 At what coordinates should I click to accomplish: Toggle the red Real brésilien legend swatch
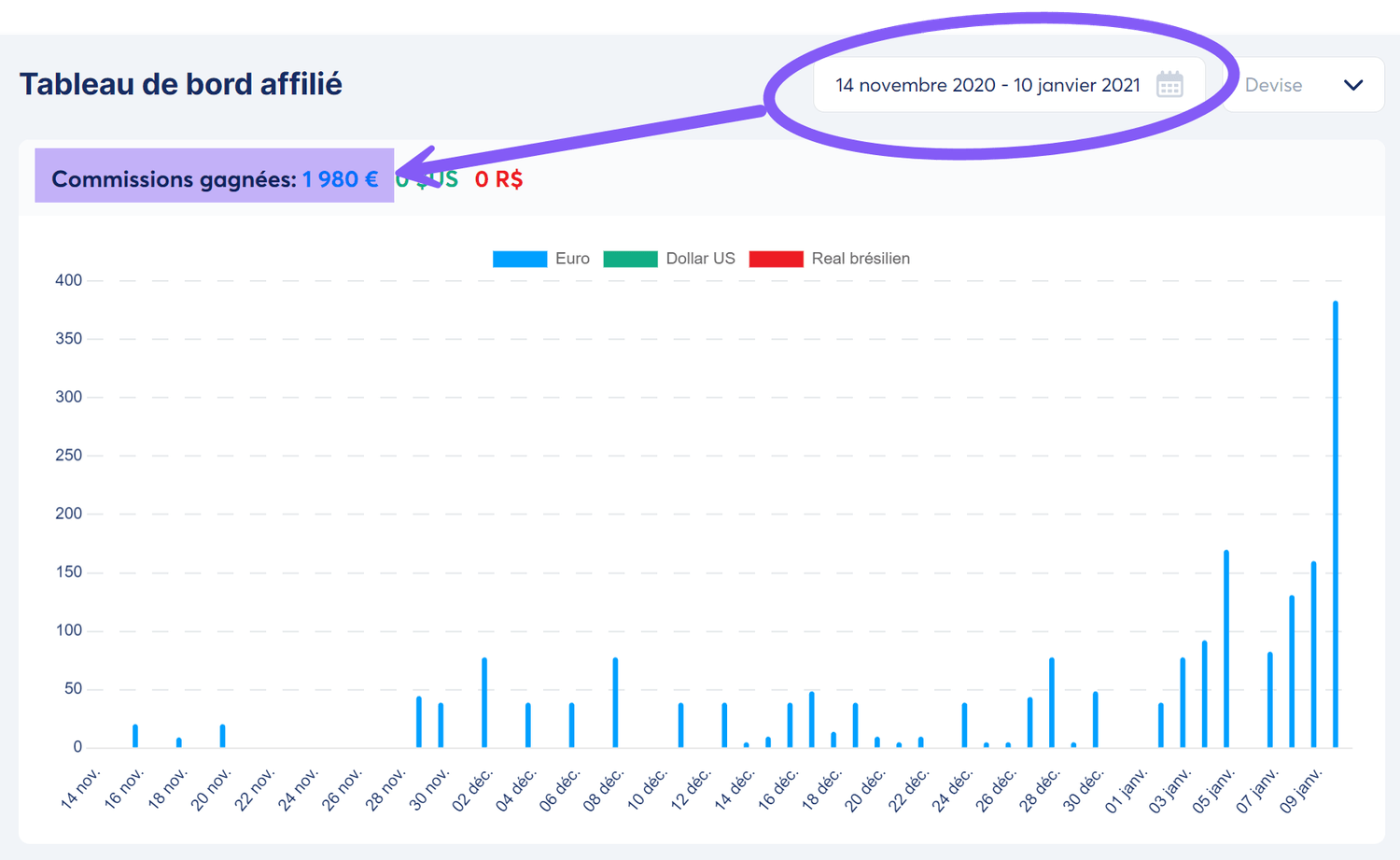tap(776, 259)
